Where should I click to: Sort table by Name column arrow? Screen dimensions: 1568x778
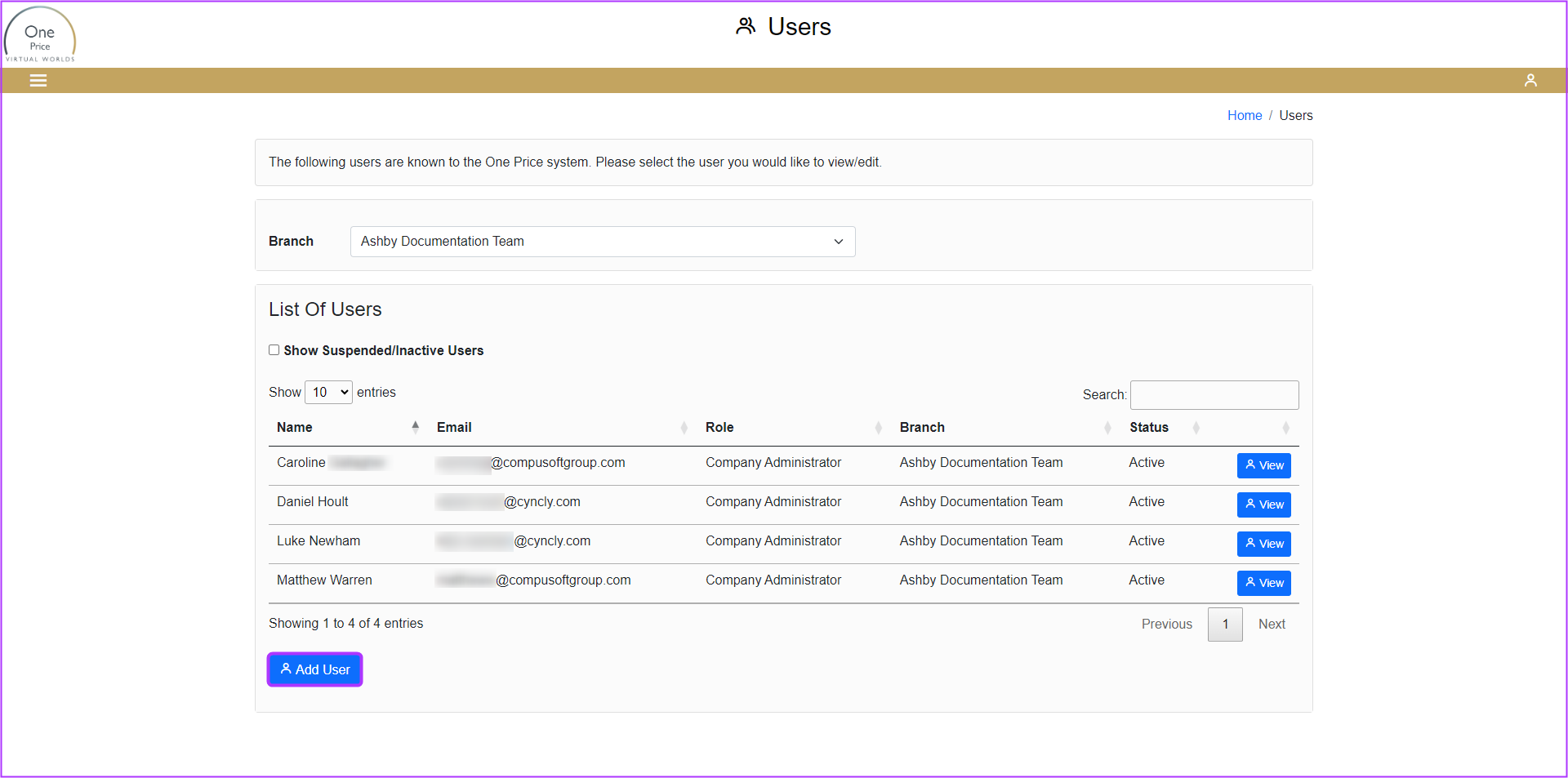415,427
